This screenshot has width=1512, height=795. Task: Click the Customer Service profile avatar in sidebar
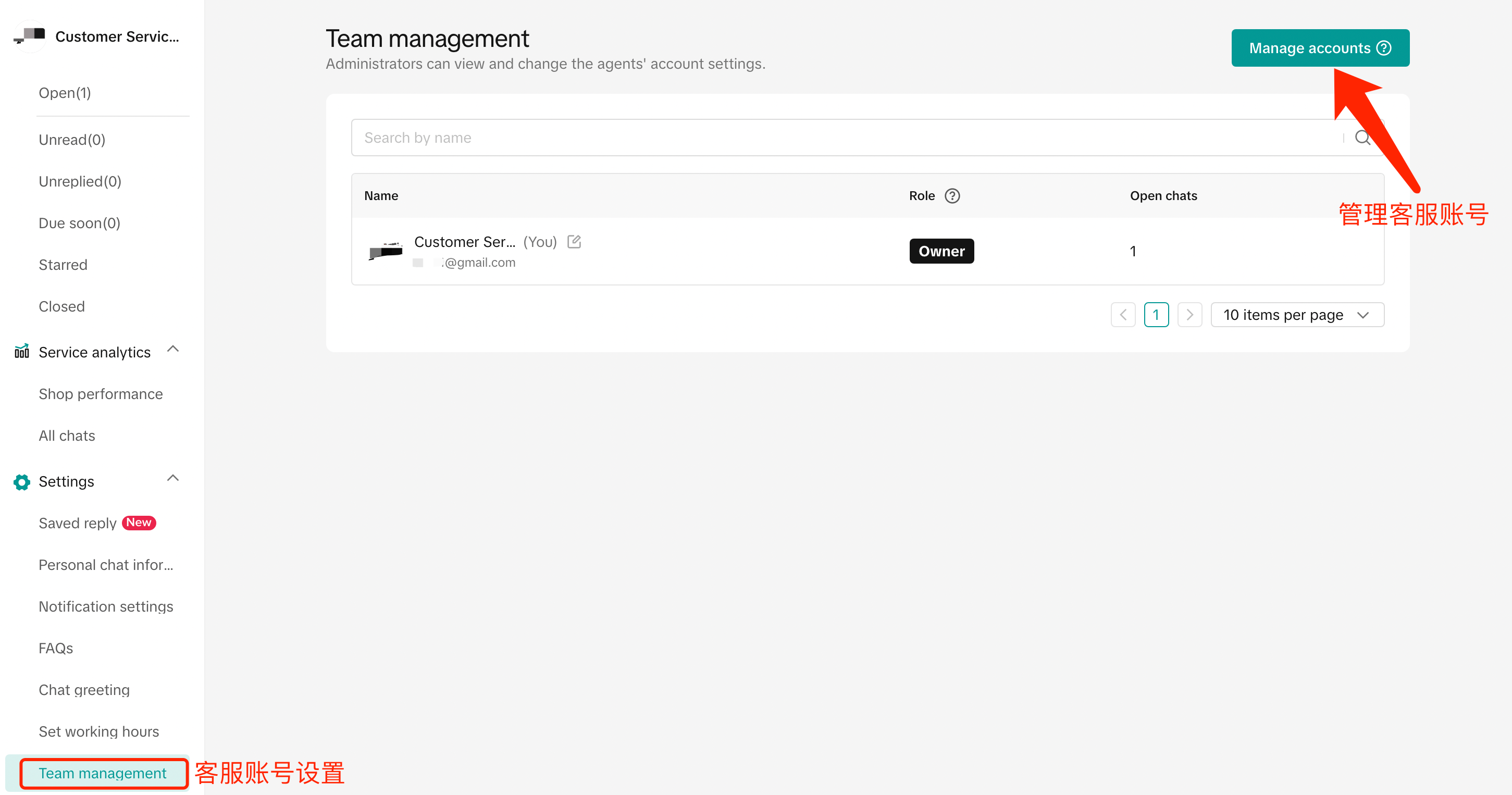pyautogui.click(x=29, y=36)
